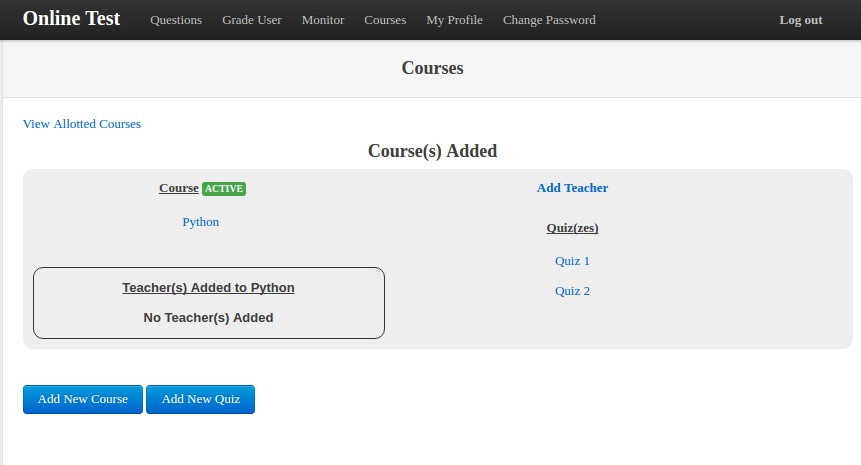Go to Grade User page

click(x=251, y=20)
